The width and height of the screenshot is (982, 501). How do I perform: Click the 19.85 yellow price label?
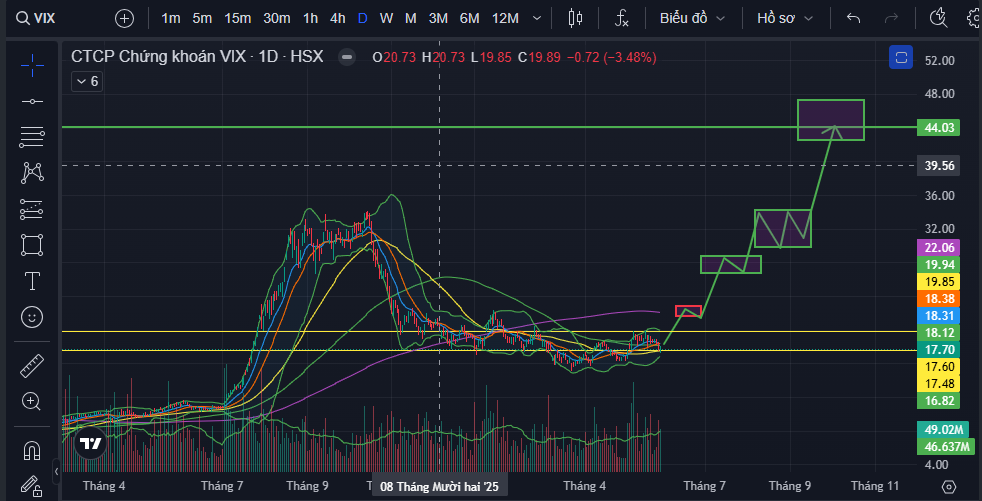938,281
